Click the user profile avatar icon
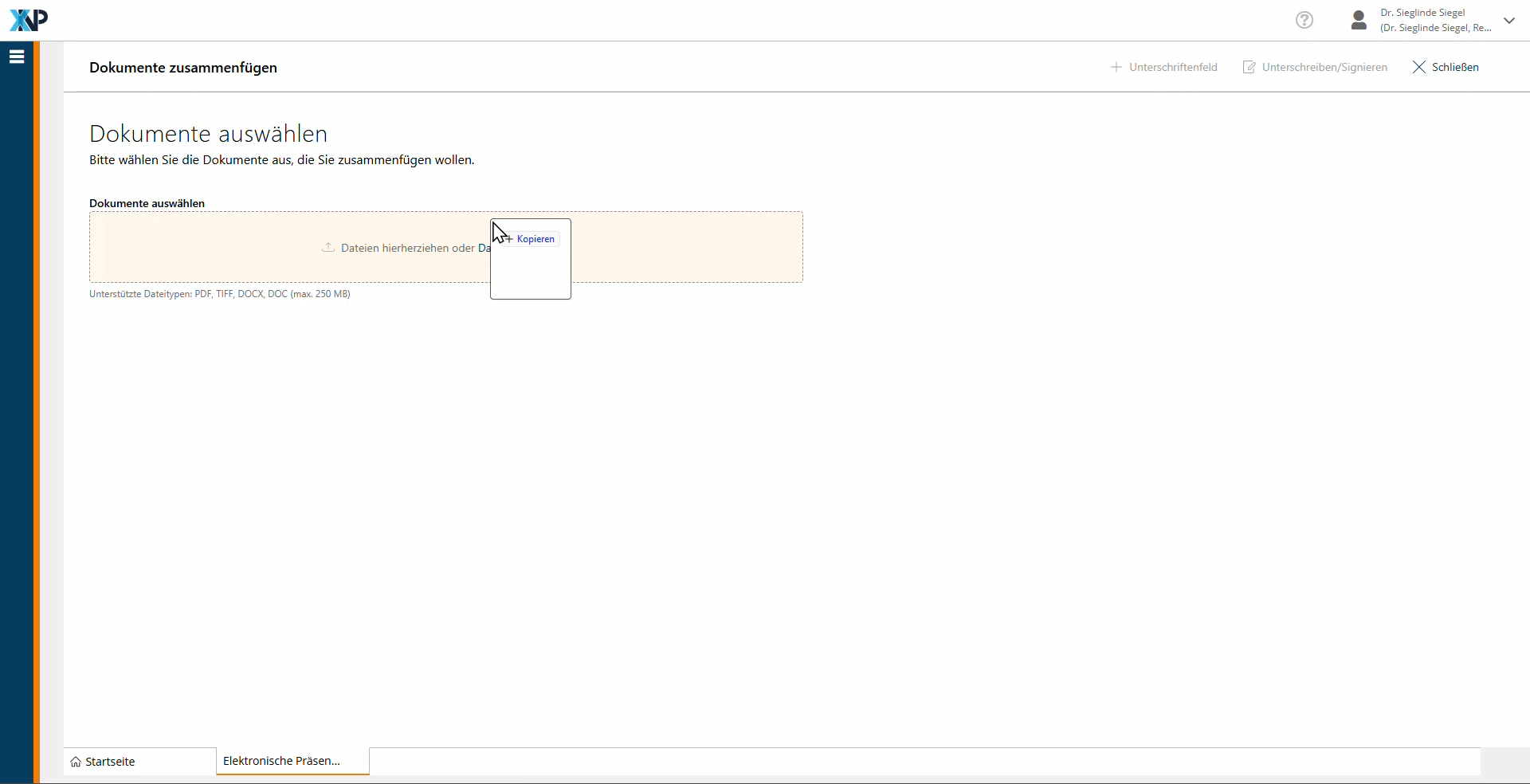1530x784 pixels. click(1359, 20)
